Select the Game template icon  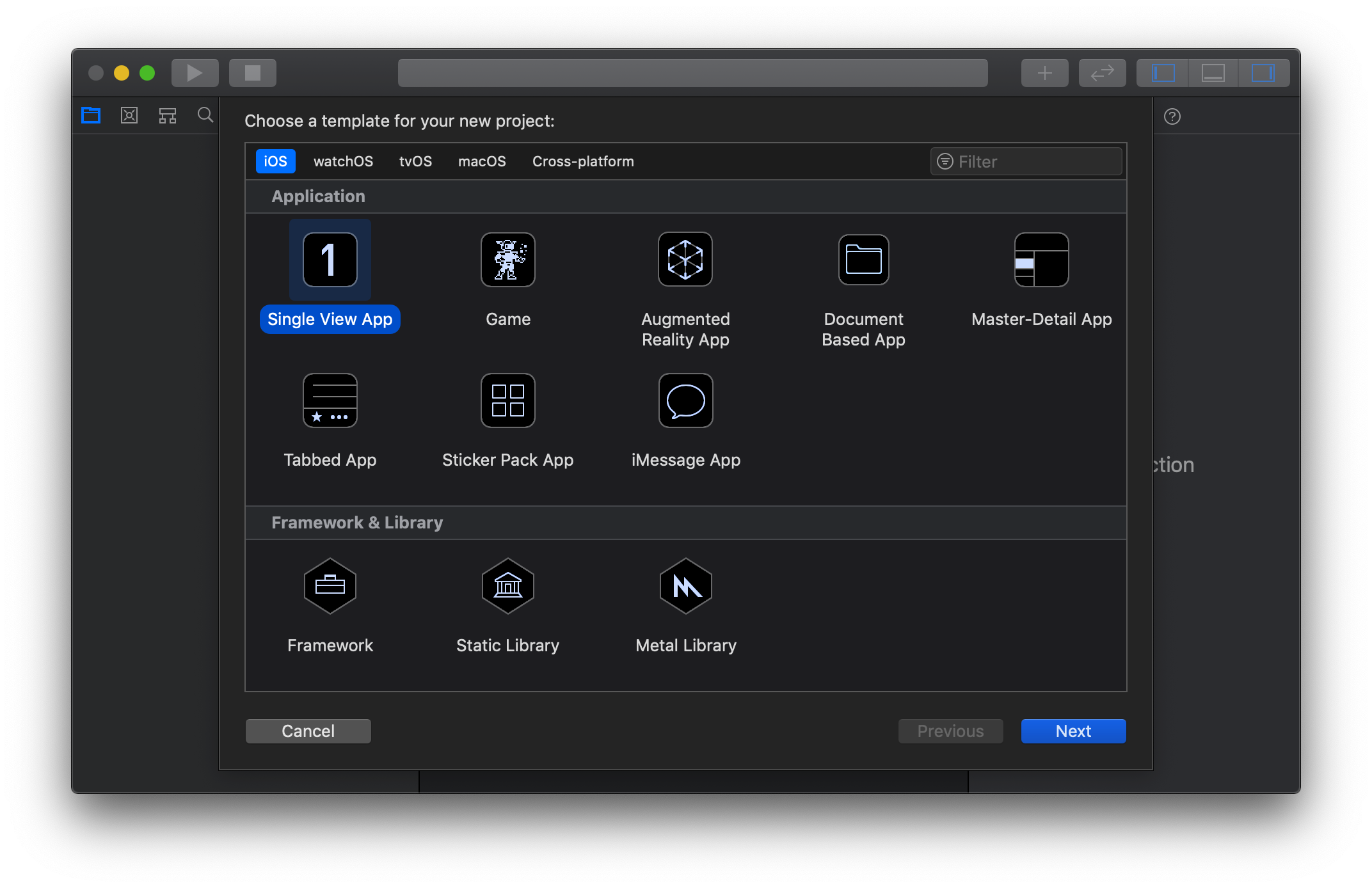[507, 260]
